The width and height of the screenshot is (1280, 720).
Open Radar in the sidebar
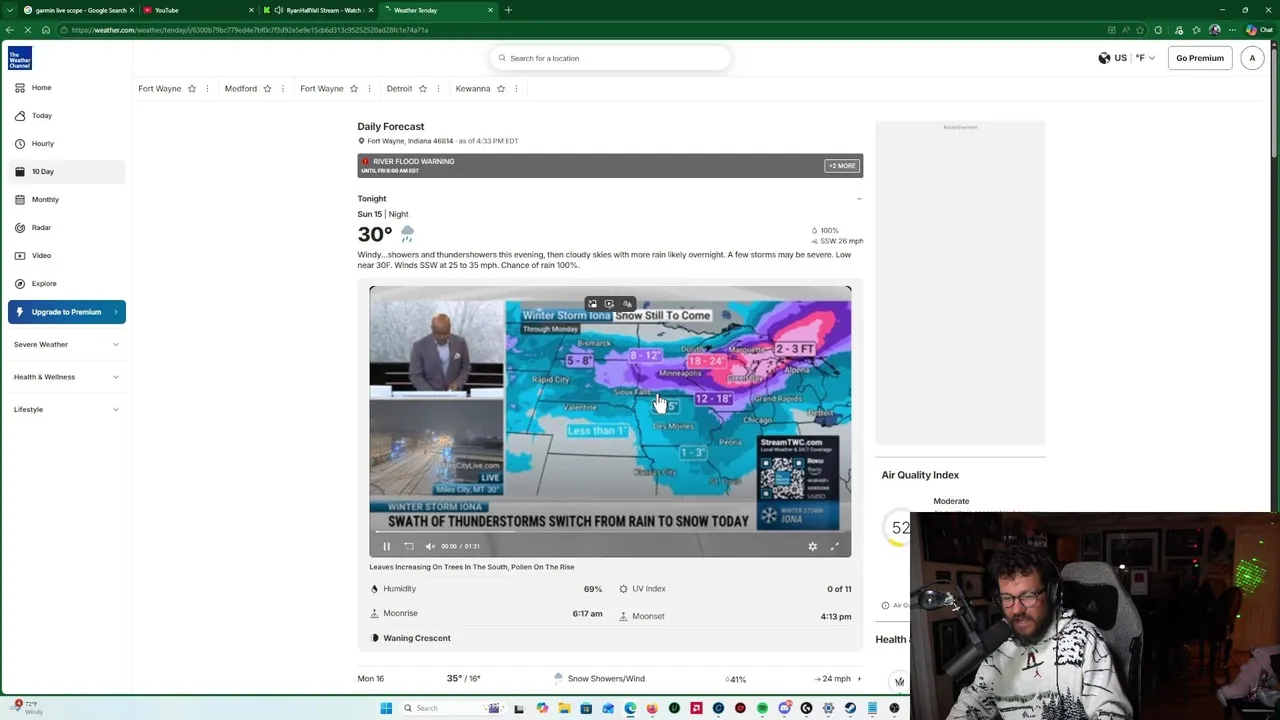coord(67,227)
